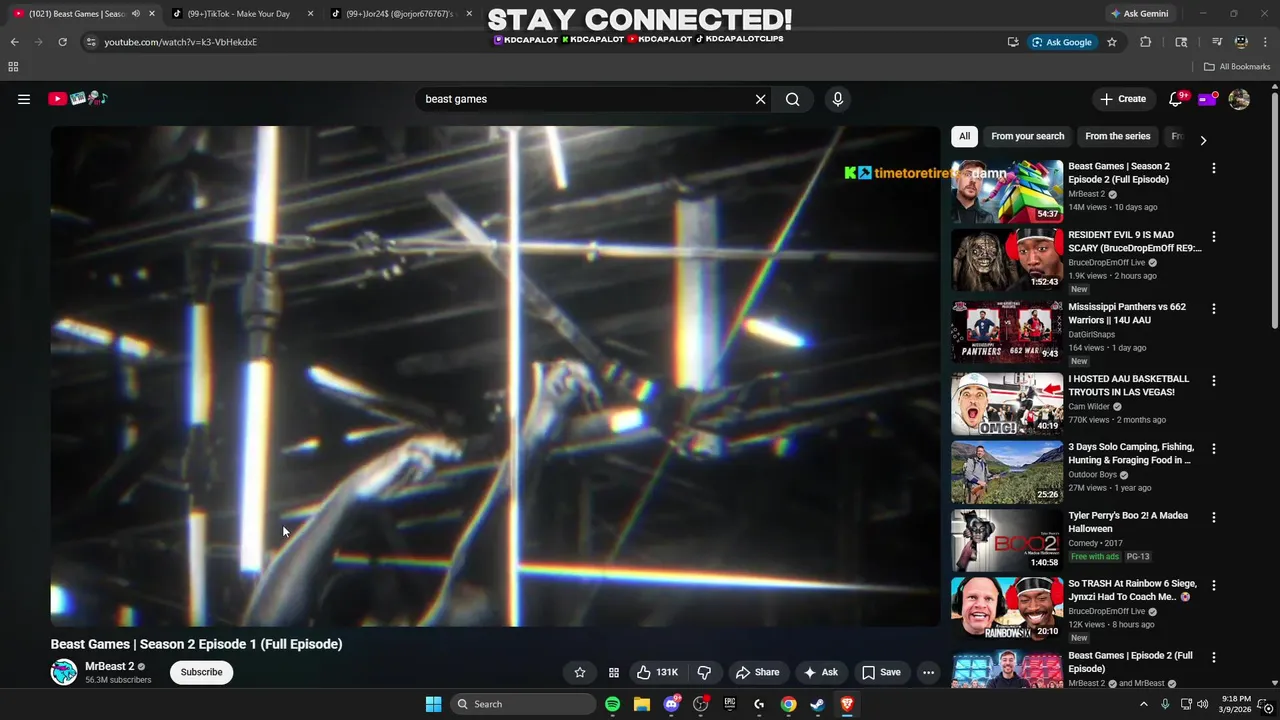This screenshot has width=1280, height=720.
Task: Select the All filter chip
Action: (964, 136)
